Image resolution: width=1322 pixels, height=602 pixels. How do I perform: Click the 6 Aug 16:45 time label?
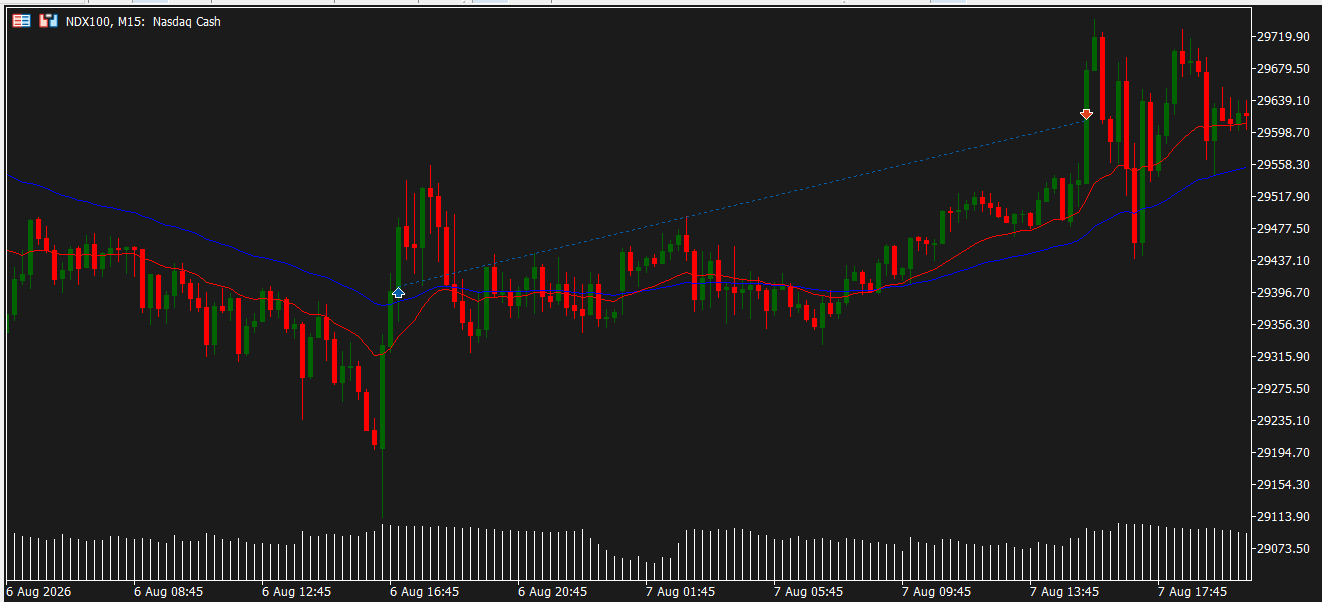(x=424, y=592)
